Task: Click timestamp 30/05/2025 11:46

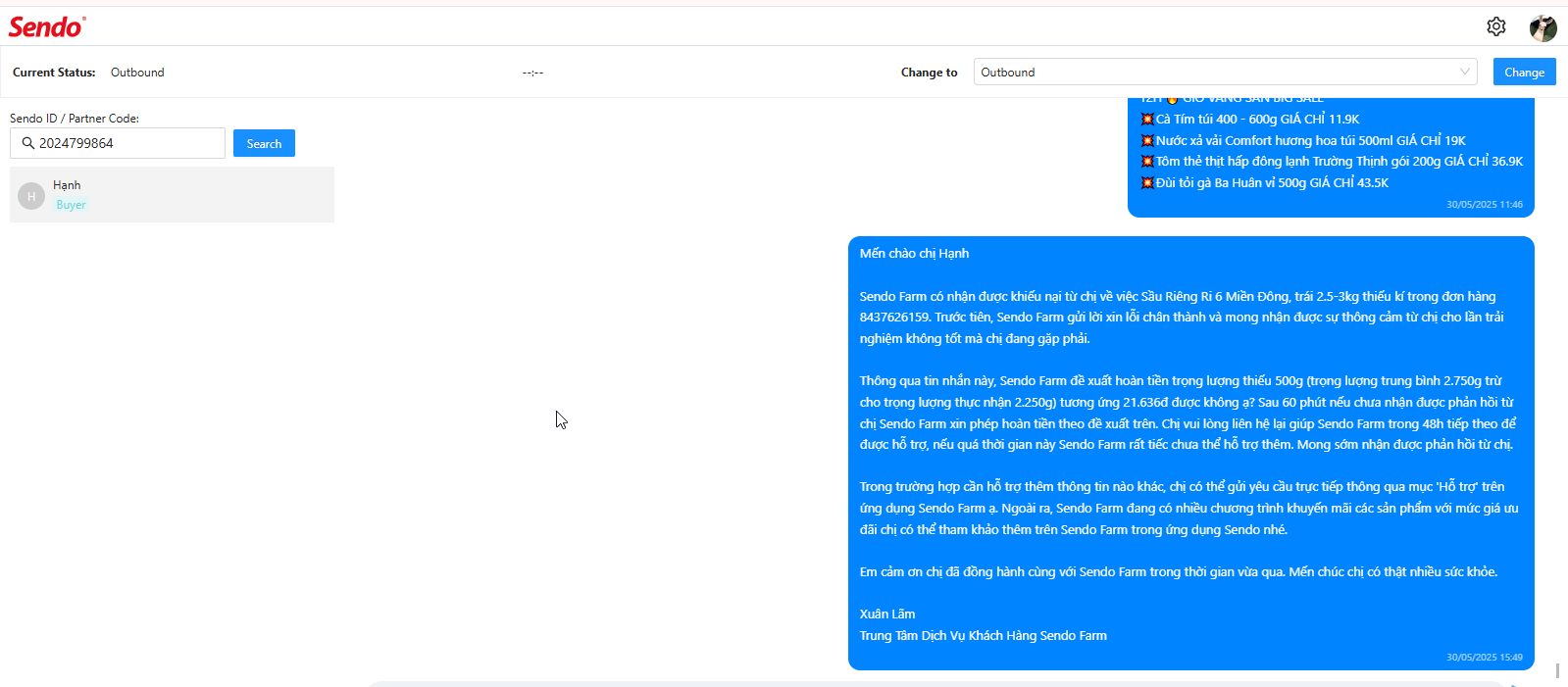Action: [x=1485, y=205]
